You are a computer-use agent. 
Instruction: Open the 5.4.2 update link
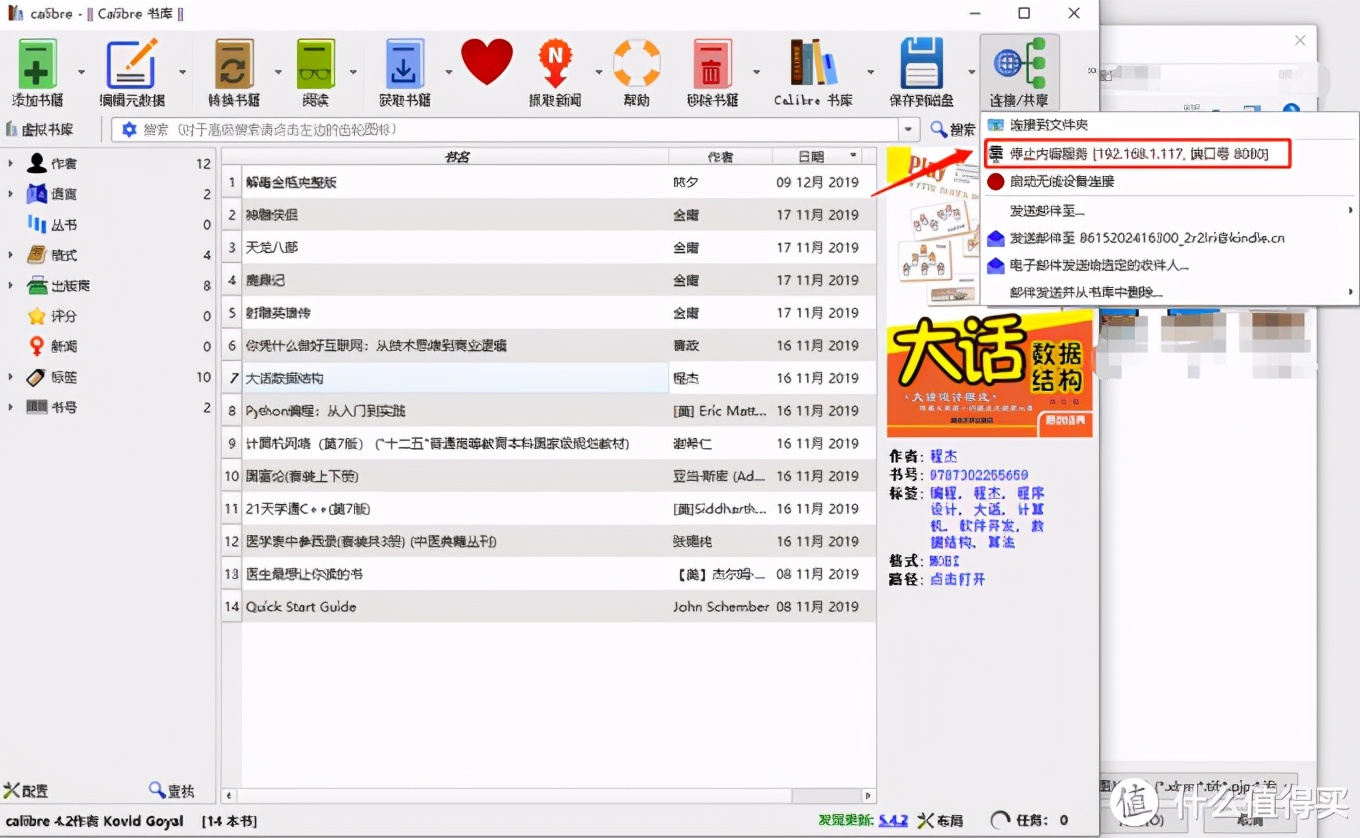(892, 821)
